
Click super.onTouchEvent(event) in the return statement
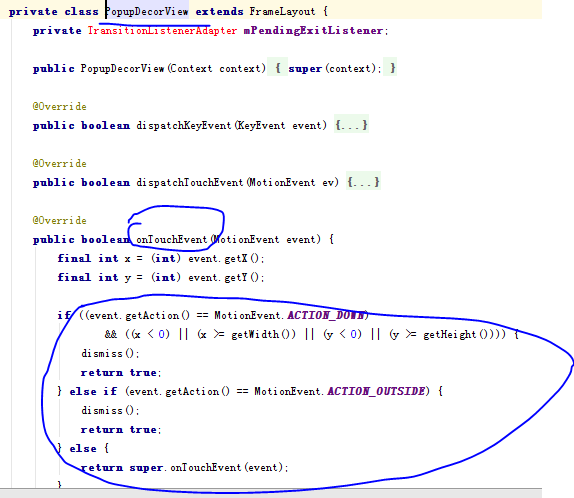206,468
